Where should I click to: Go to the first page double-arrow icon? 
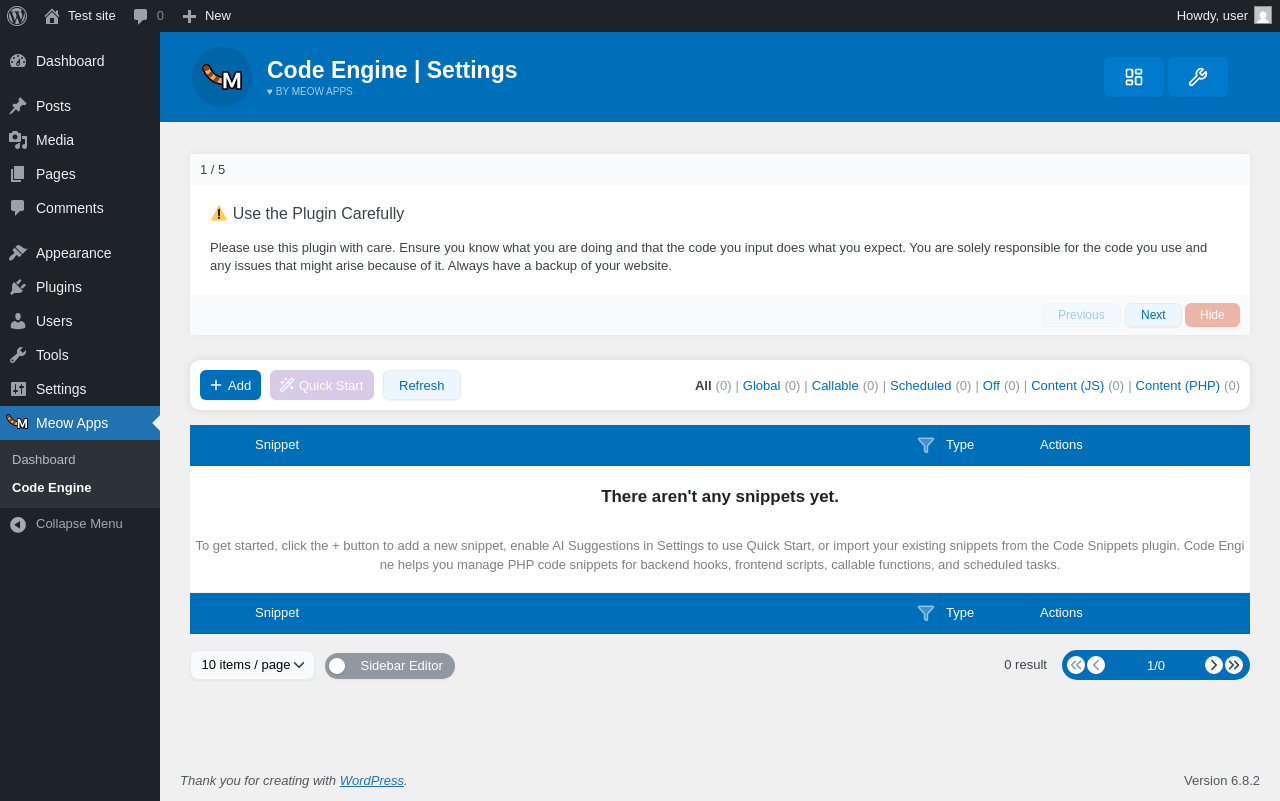(1076, 665)
